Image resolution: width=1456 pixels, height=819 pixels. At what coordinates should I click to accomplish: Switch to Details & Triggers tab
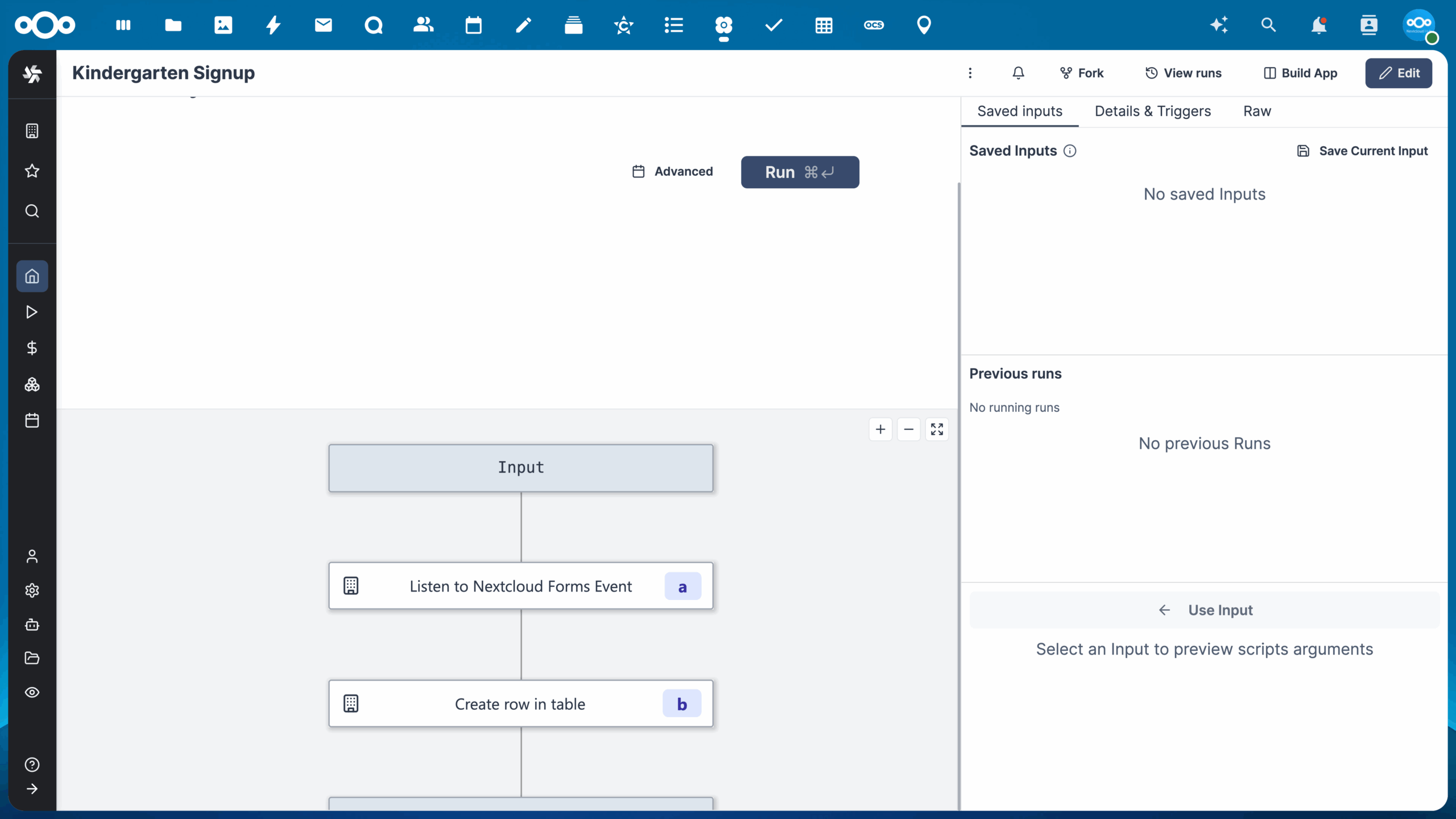tap(1153, 111)
